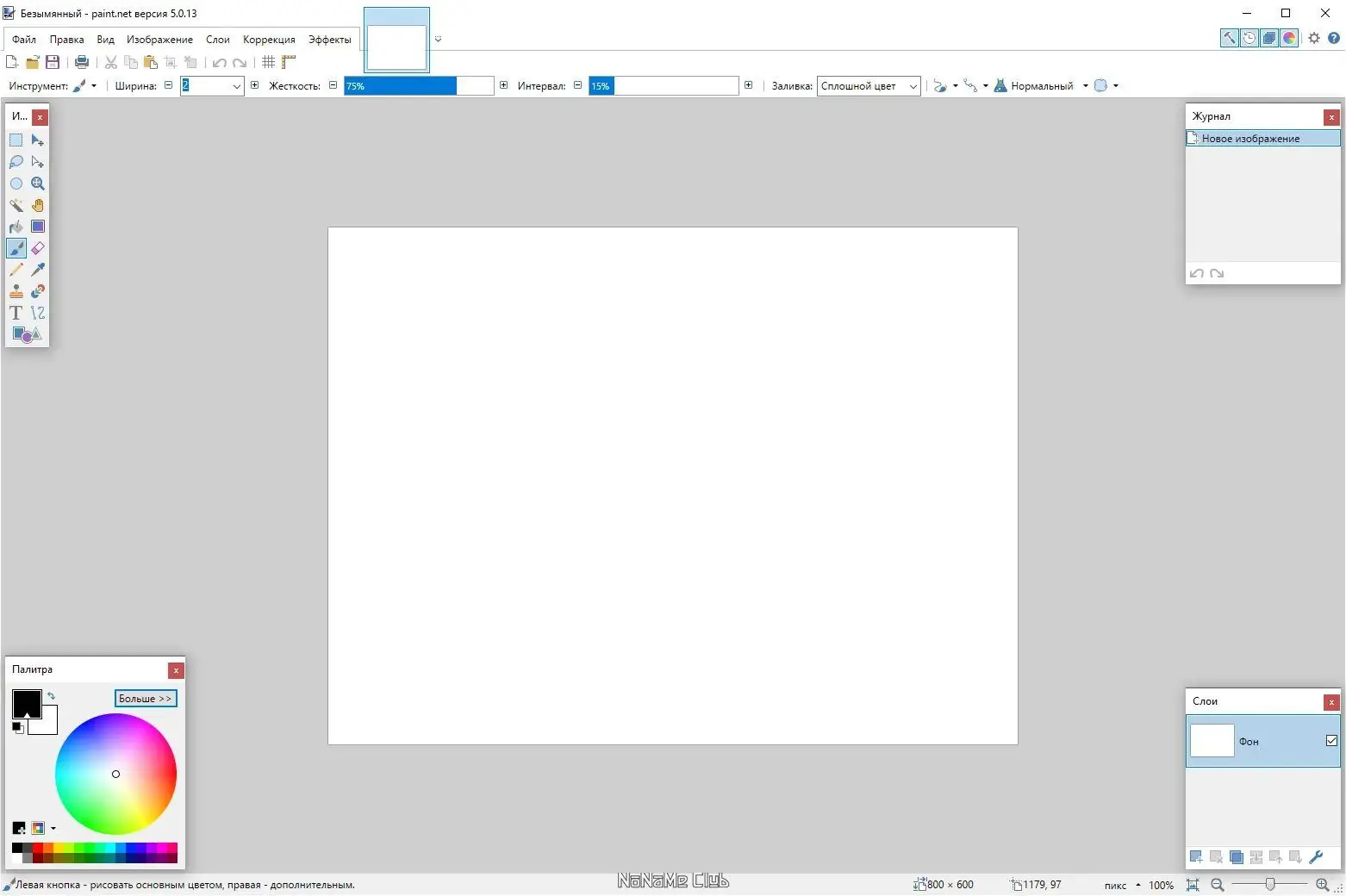Close the Журнал panel

click(1331, 117)
